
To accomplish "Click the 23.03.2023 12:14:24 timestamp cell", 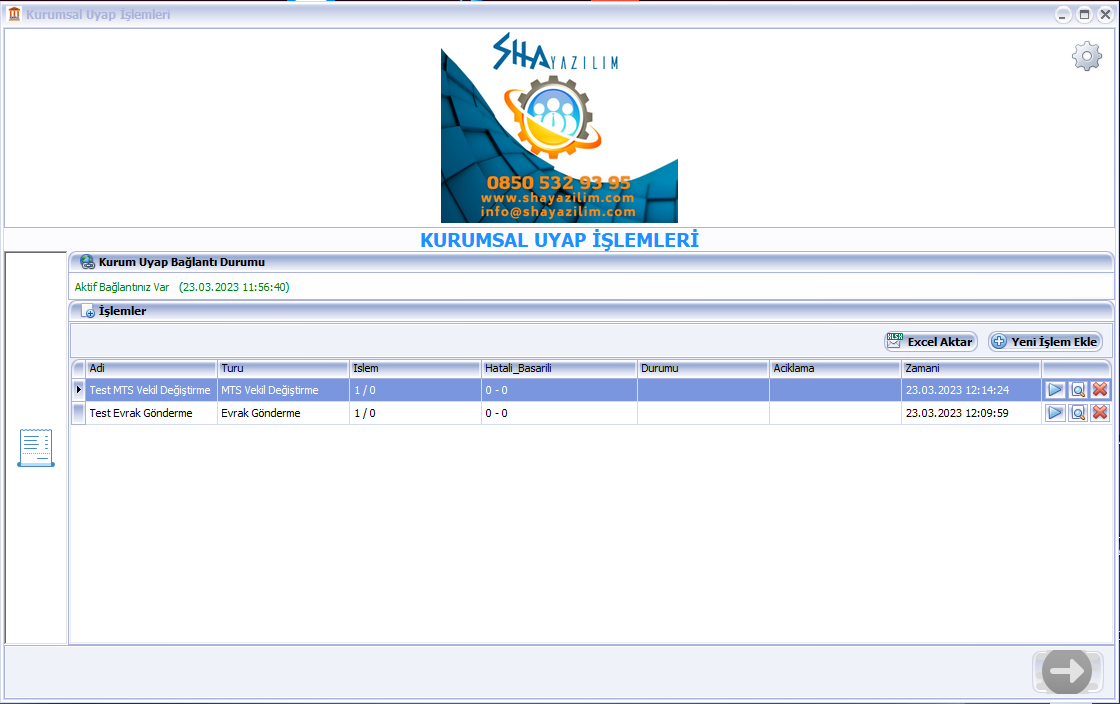I will [x=971, y=390].
